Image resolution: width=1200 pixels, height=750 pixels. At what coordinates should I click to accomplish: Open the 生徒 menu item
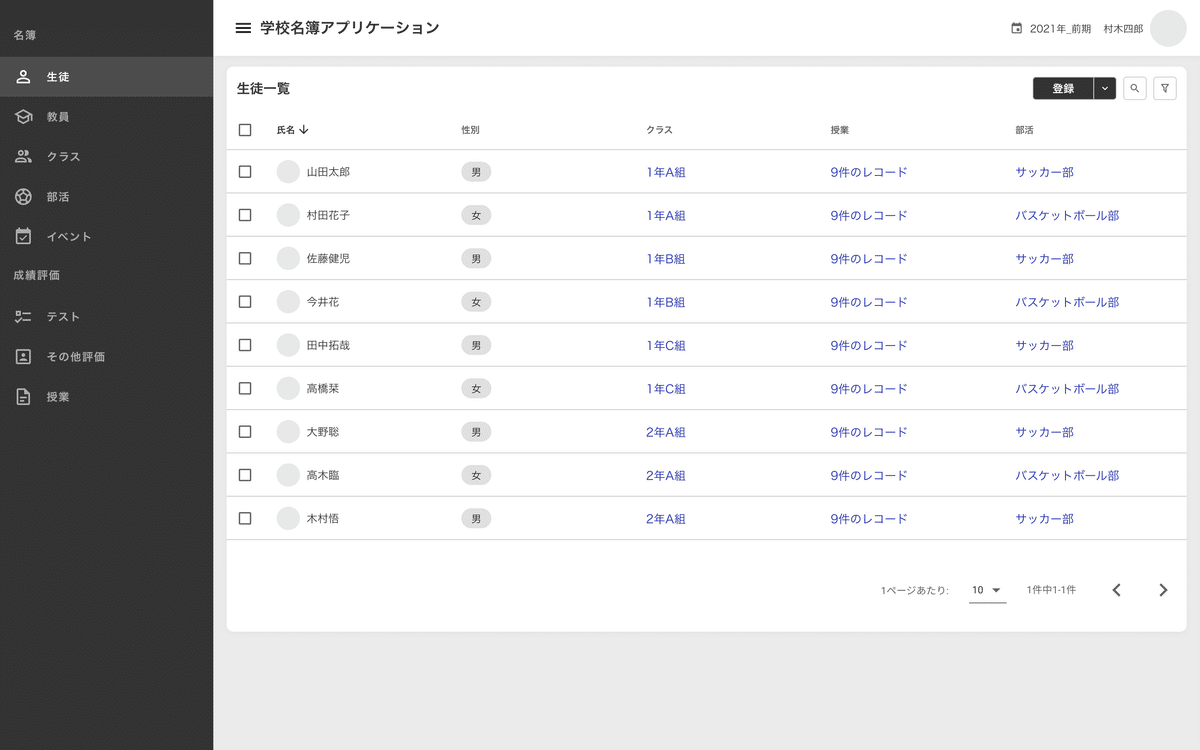(x=106, y=77)
